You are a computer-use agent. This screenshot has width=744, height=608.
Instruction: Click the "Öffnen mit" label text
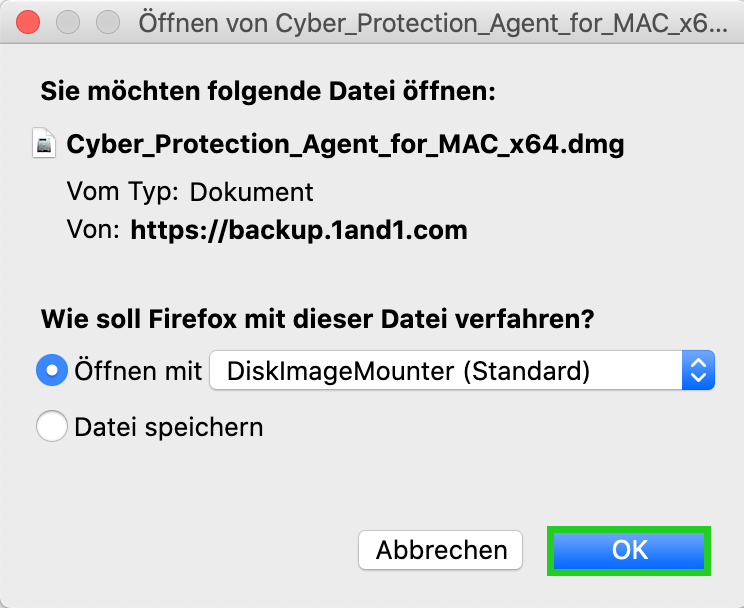(138, 371)
